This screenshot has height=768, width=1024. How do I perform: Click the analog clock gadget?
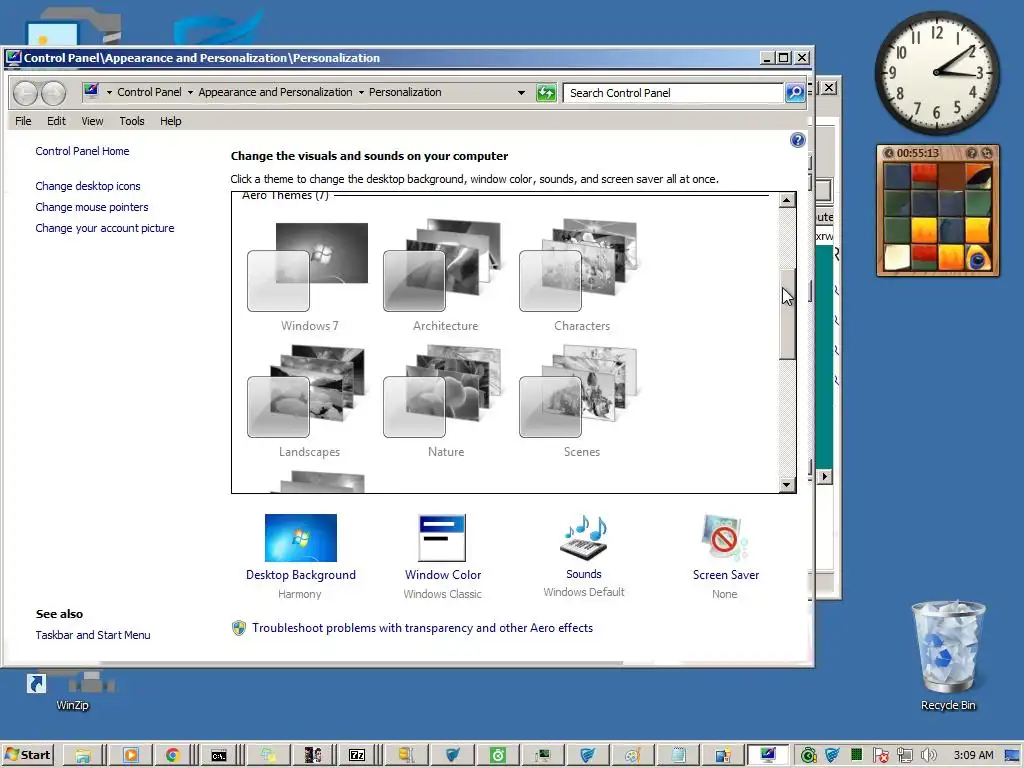tap(937, 72)
